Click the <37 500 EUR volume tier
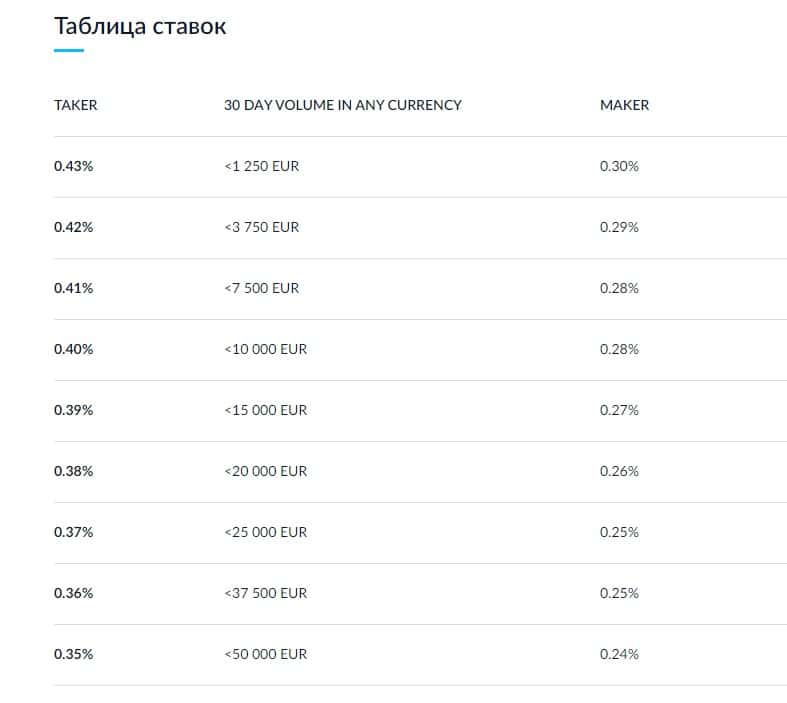This screenshot has height=703, width=787. tap(266, 593)
